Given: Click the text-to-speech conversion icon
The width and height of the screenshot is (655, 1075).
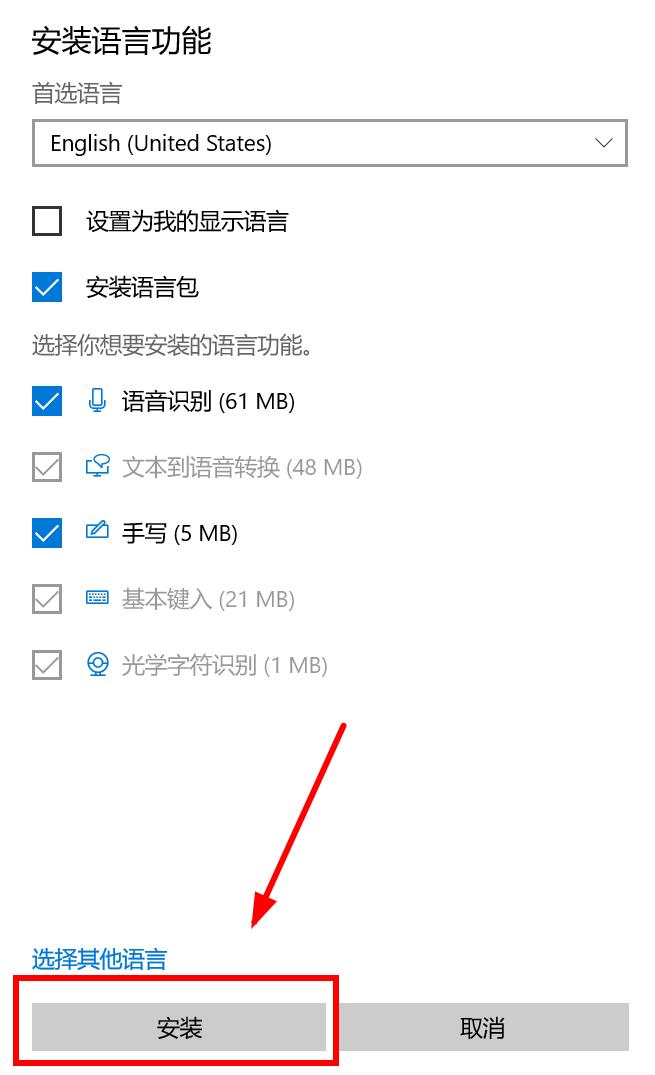Looking at the screenshot, I should click(97, 466).
